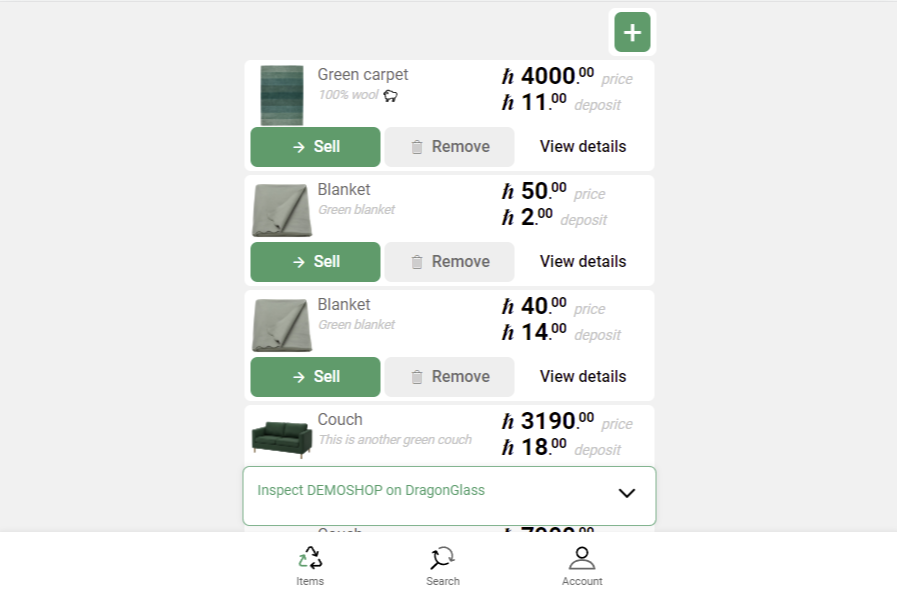The height and width of the screenshot is (599, 897).
Task: Click thumbnail of the 50.00 Blanket
Action: tap(282, 210)
